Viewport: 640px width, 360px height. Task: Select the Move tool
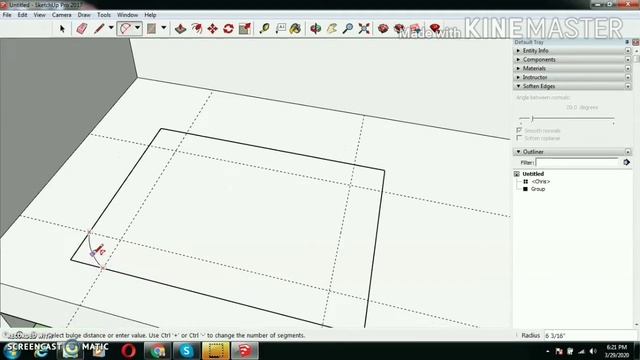click(213, 29)
